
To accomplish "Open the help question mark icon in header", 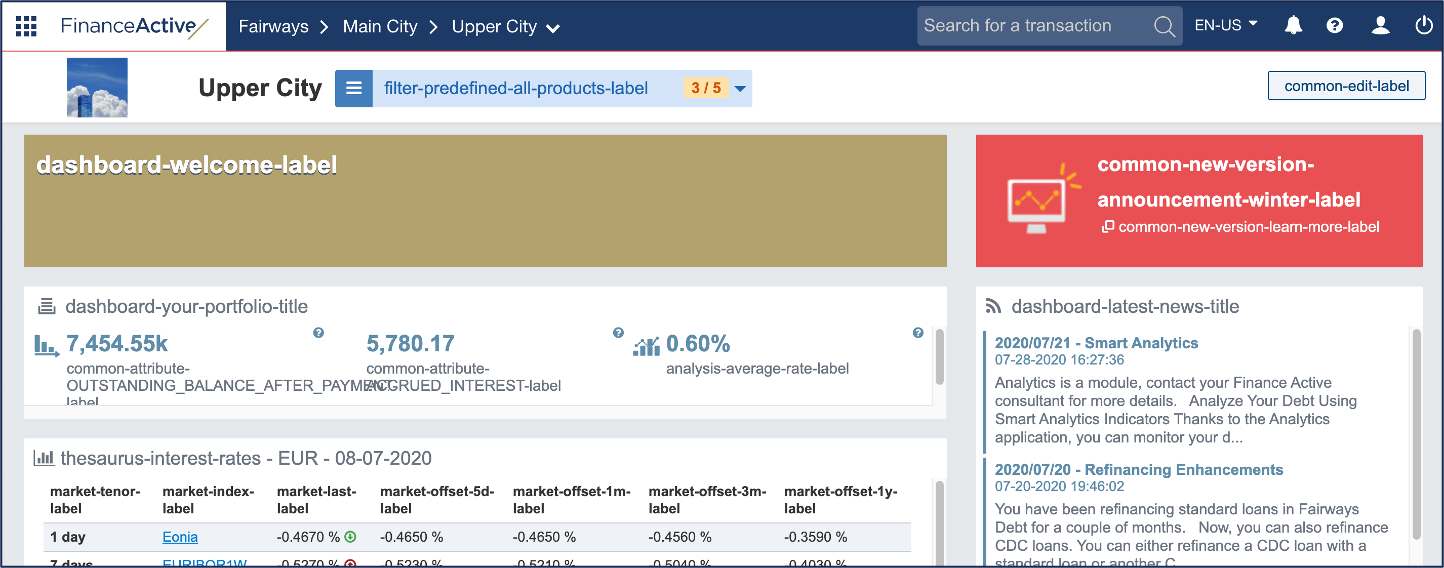I will pos(1335,26).
